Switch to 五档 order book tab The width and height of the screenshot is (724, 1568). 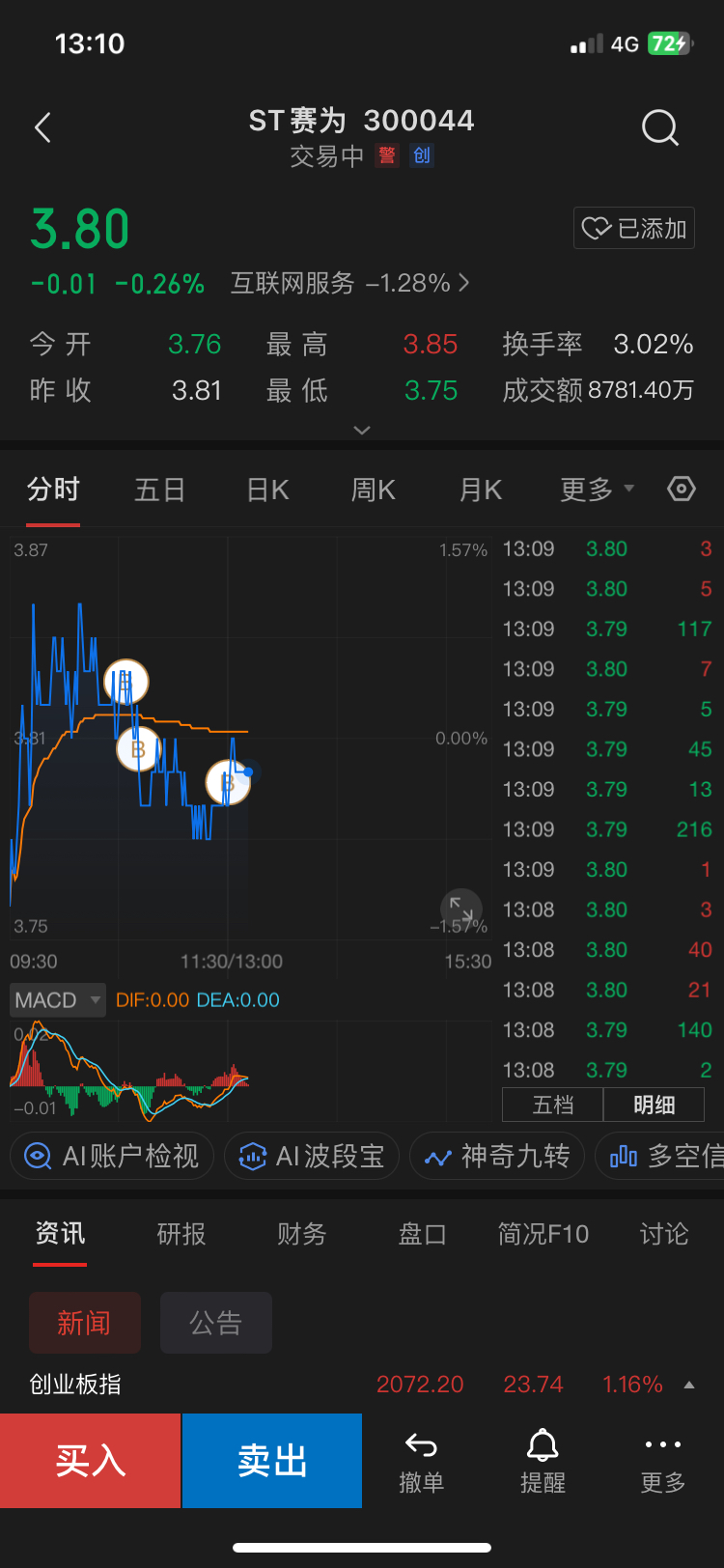click(x=553, y=1105)
